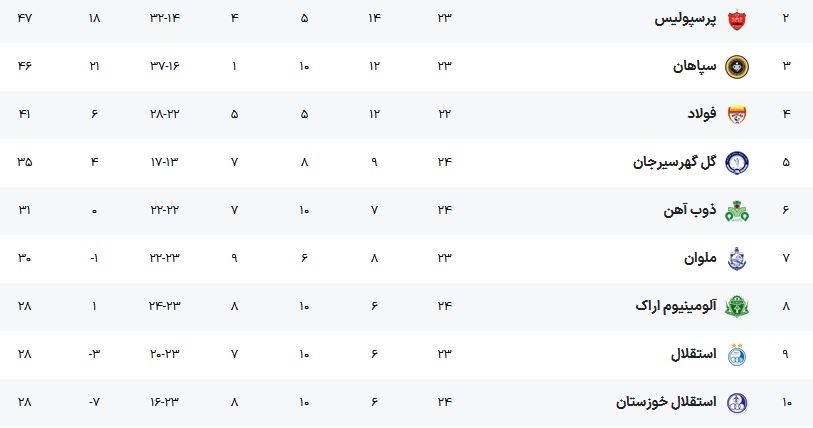Open the سپاهان team page link

tap(695, 66)
